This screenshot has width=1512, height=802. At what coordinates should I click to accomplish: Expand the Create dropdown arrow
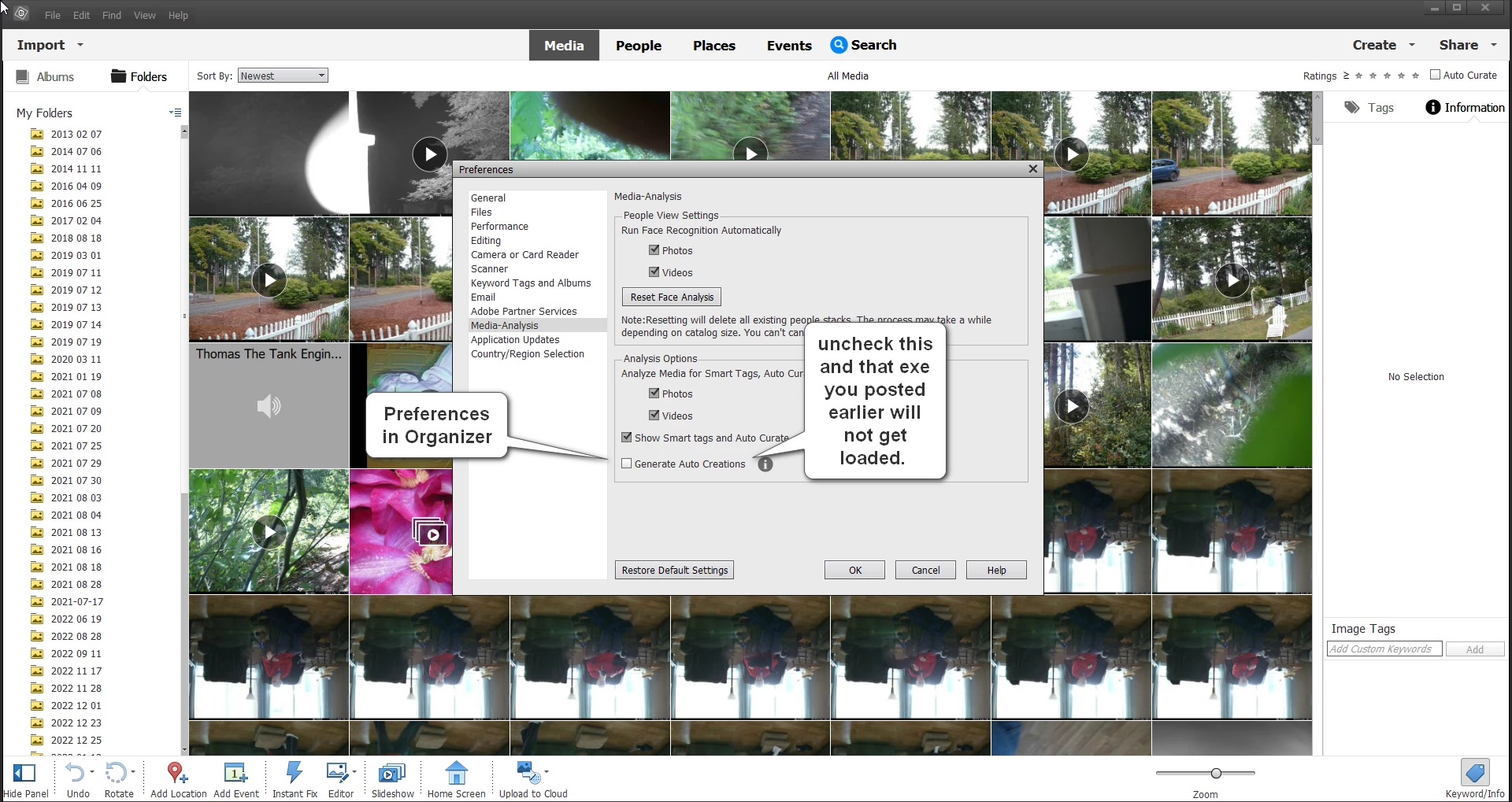(1412, 45)
